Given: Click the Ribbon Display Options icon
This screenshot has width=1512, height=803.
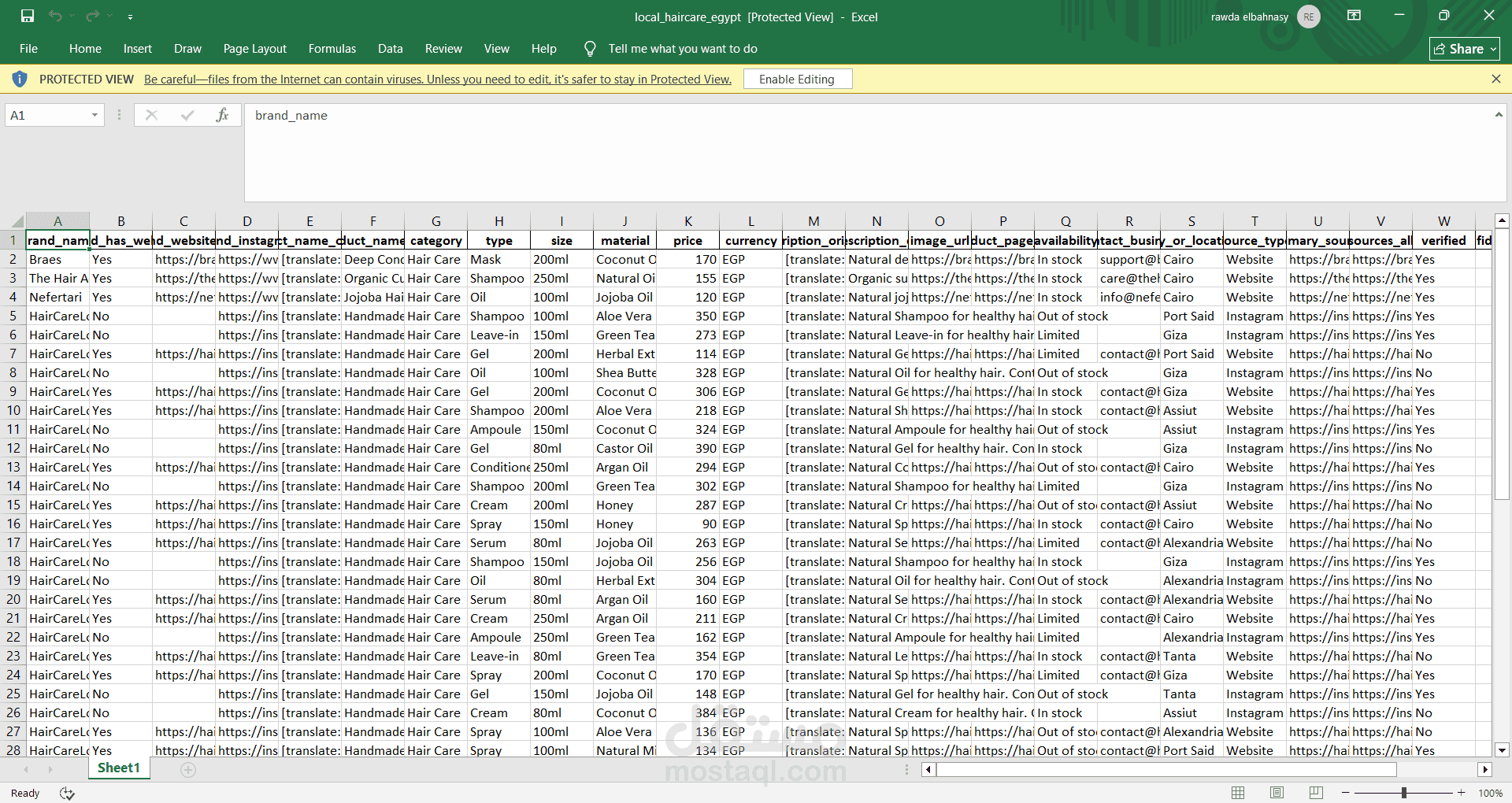Looking at the screenshot, I should (x=1354, y=16).
